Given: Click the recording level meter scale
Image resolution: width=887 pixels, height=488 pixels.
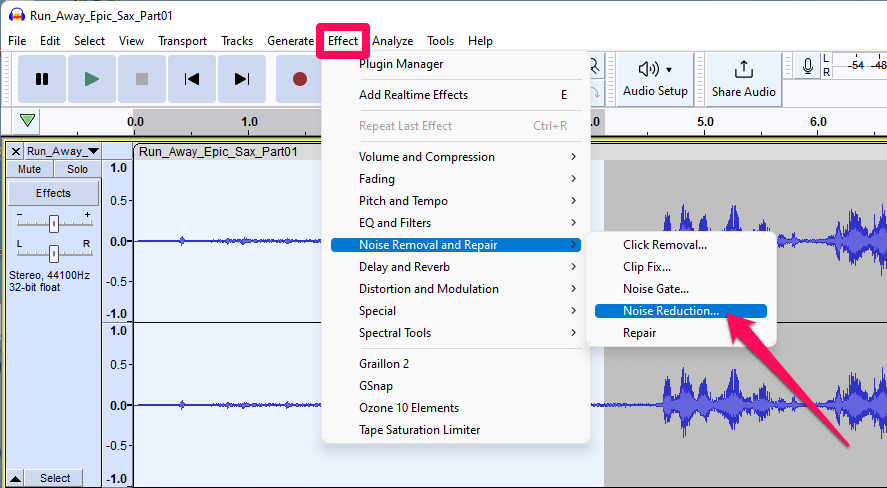Looking at the screenshot, I should [859, 66].
